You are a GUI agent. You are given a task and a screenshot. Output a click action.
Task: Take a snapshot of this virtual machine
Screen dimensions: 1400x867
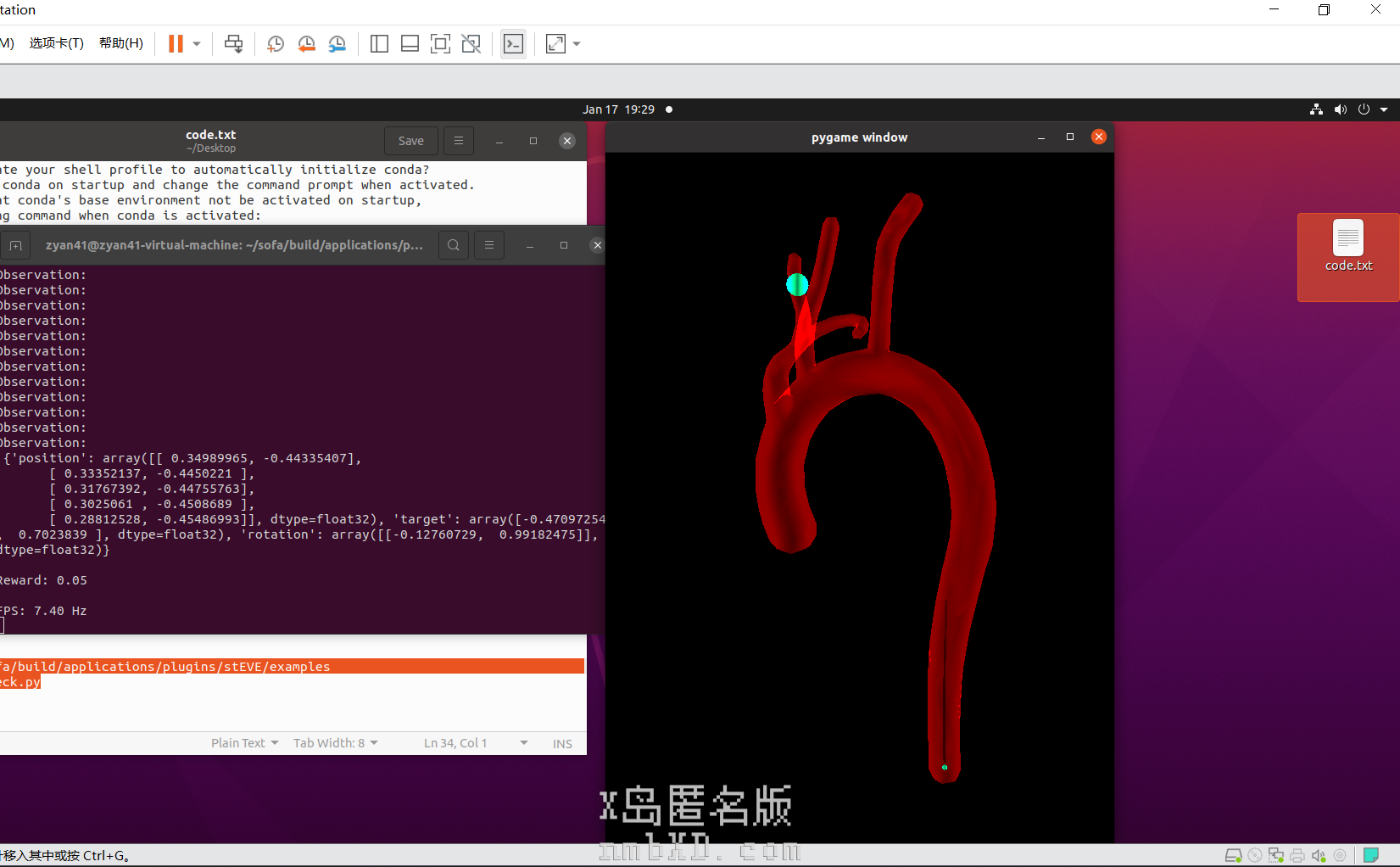[x=276, y=44]
